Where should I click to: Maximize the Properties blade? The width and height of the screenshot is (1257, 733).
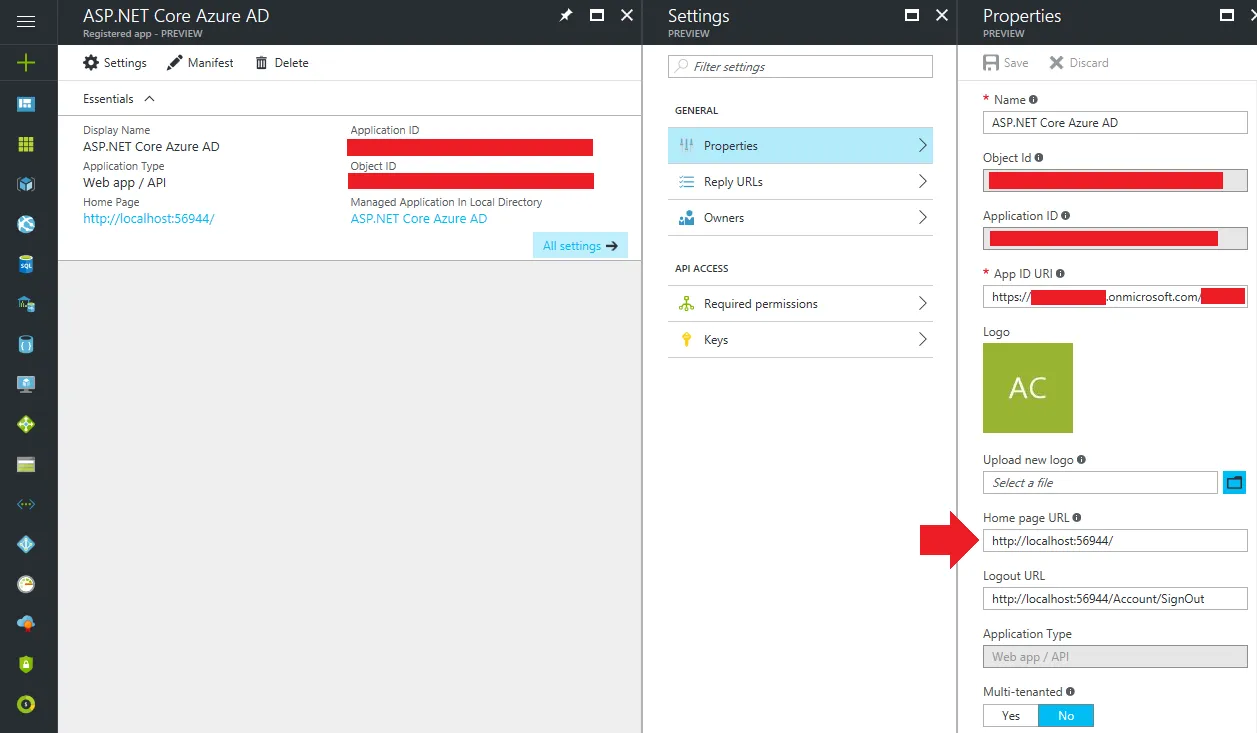coord(1227,15)
